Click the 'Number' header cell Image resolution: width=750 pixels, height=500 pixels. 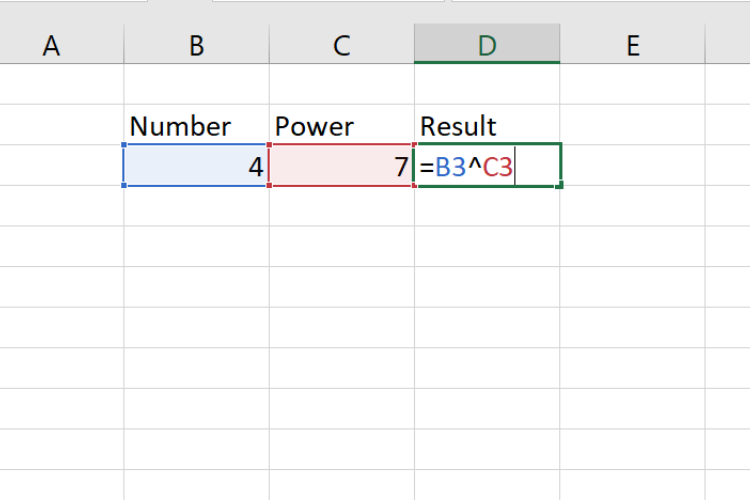click(197, 125)
